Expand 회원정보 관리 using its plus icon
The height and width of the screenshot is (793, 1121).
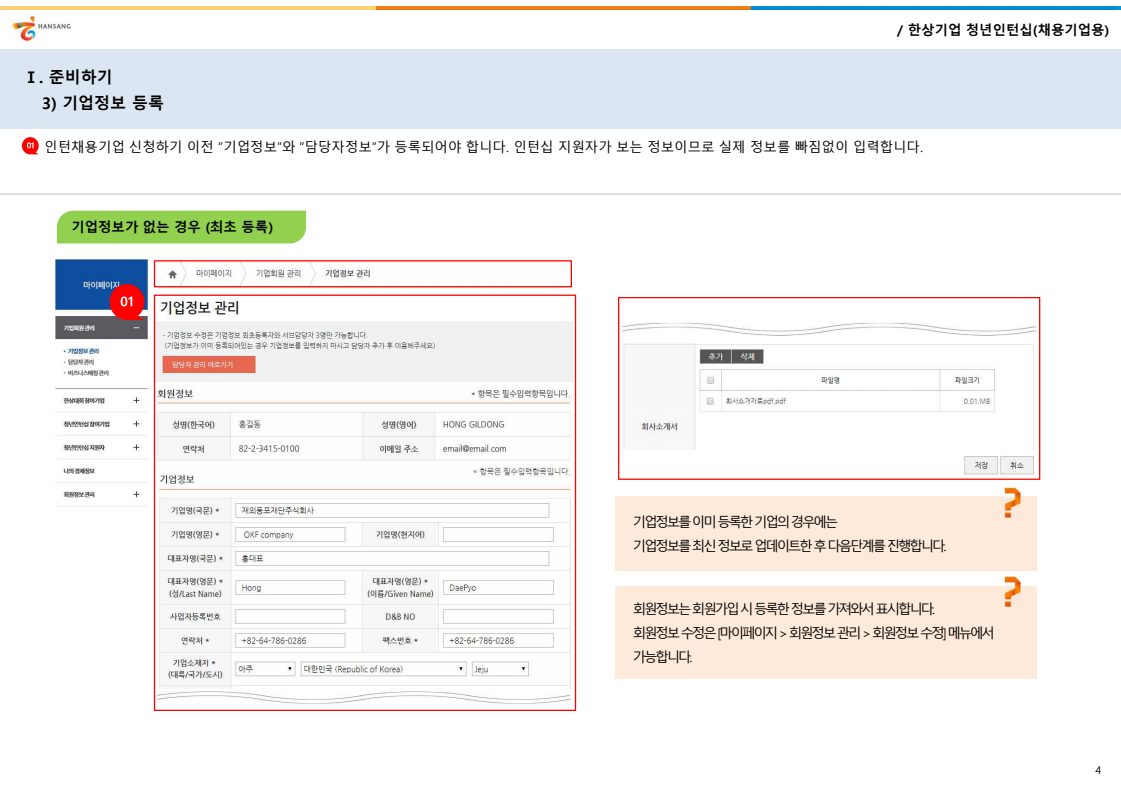pos(136,494)
